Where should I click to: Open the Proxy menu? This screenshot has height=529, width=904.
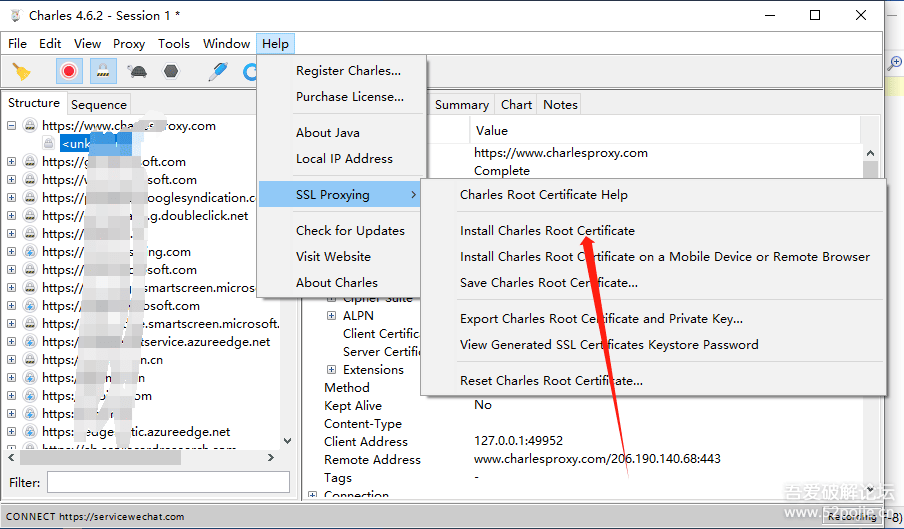click(x=129, y=44)
